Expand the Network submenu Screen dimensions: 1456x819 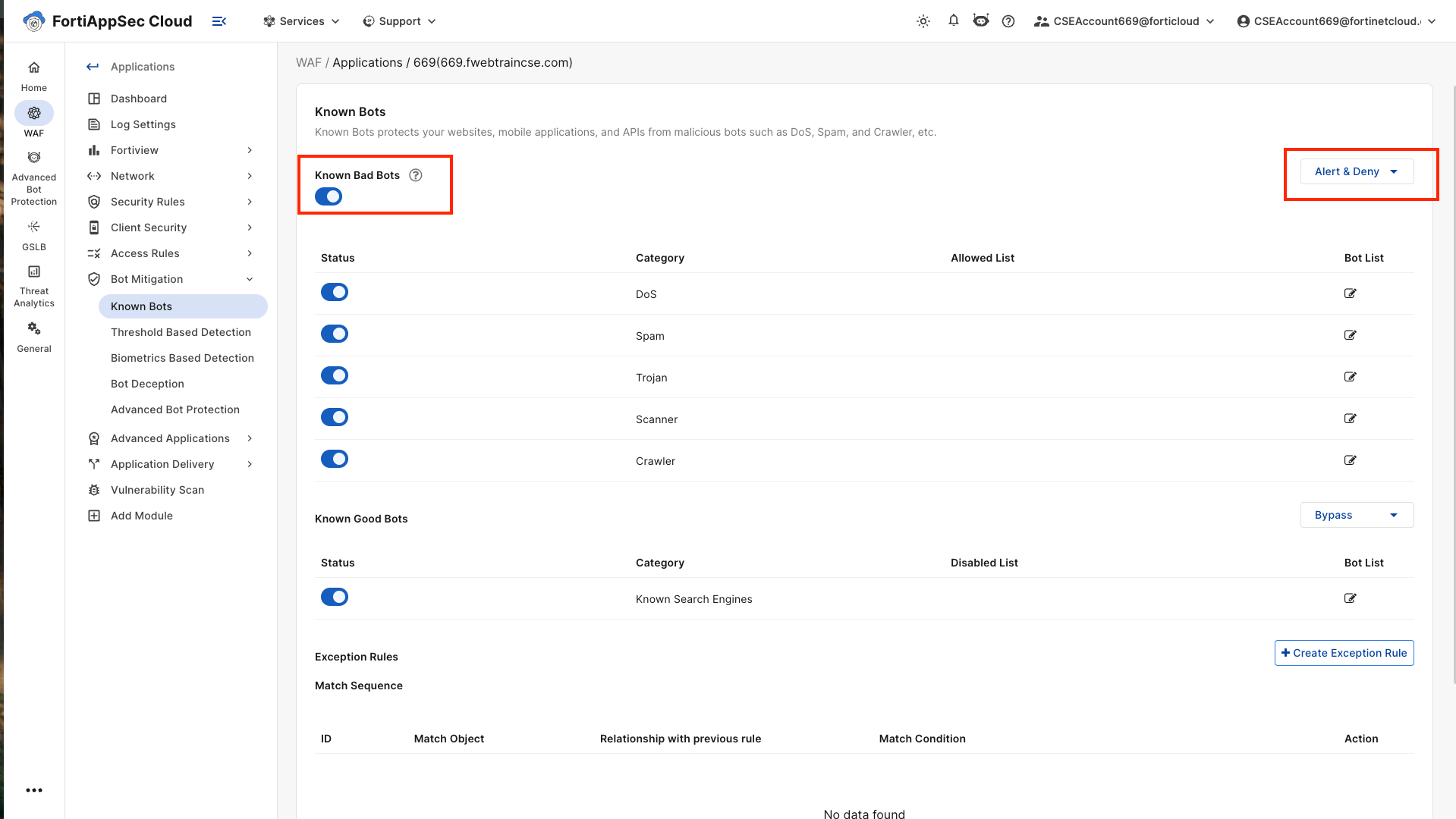[250, 176]
